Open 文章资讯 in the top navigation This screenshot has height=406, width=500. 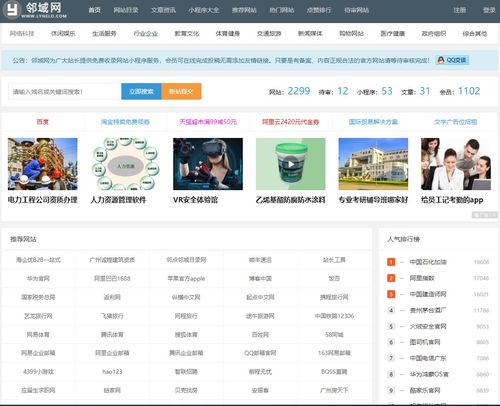163,10
